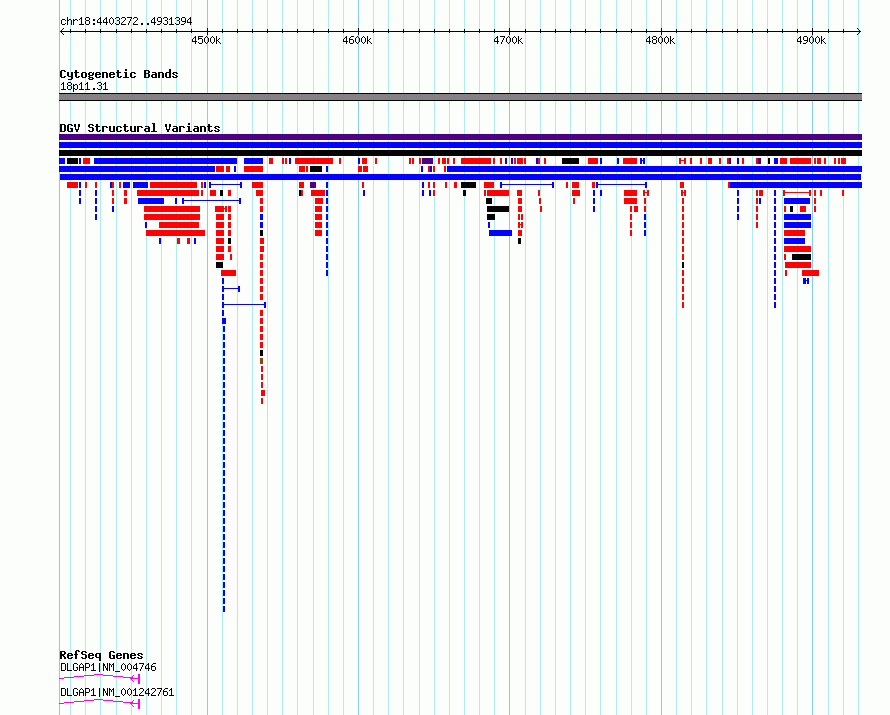Select the red capped interval near 4890k

pos(797,193)
